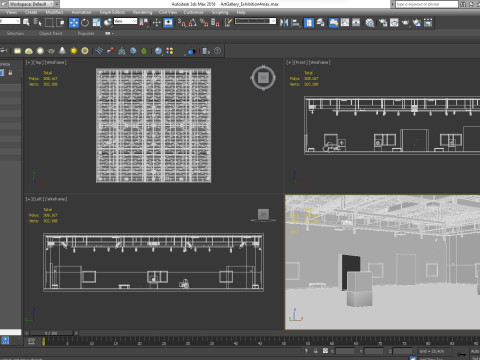Click the question mark help icon

217,51
